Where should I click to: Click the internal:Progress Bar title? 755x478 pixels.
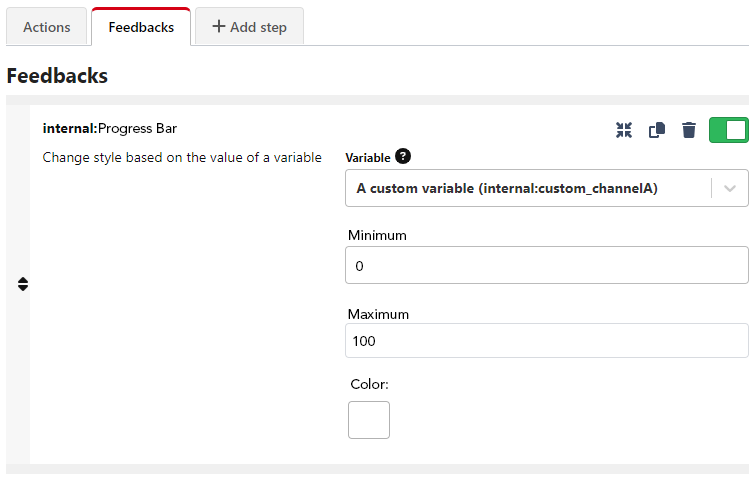(x=110, y=129)
